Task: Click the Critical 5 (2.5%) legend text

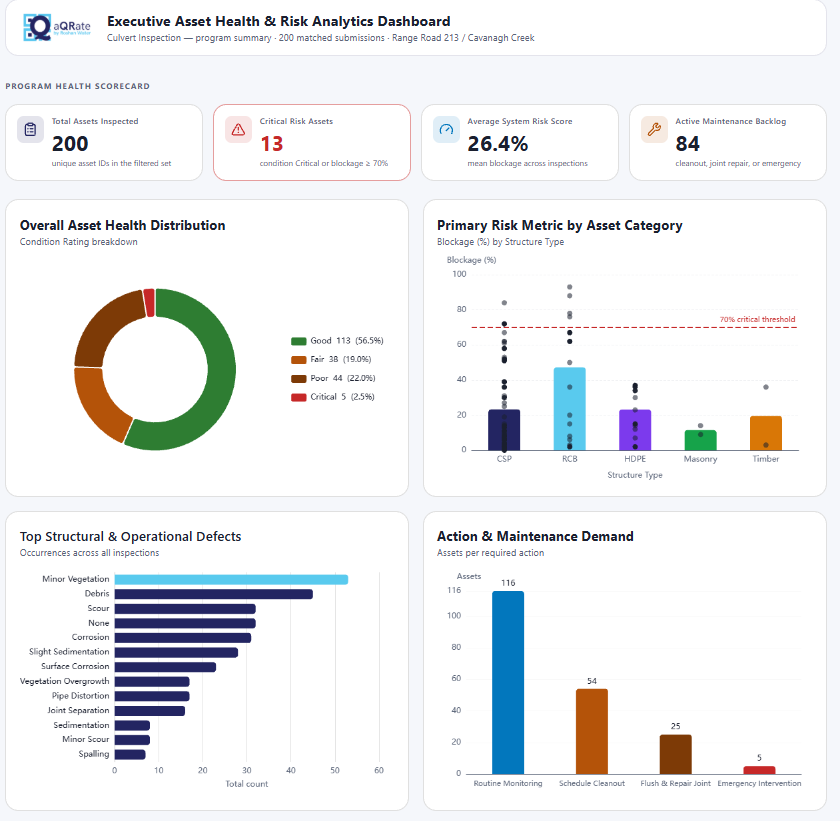Action: click(x=342, y=397)
